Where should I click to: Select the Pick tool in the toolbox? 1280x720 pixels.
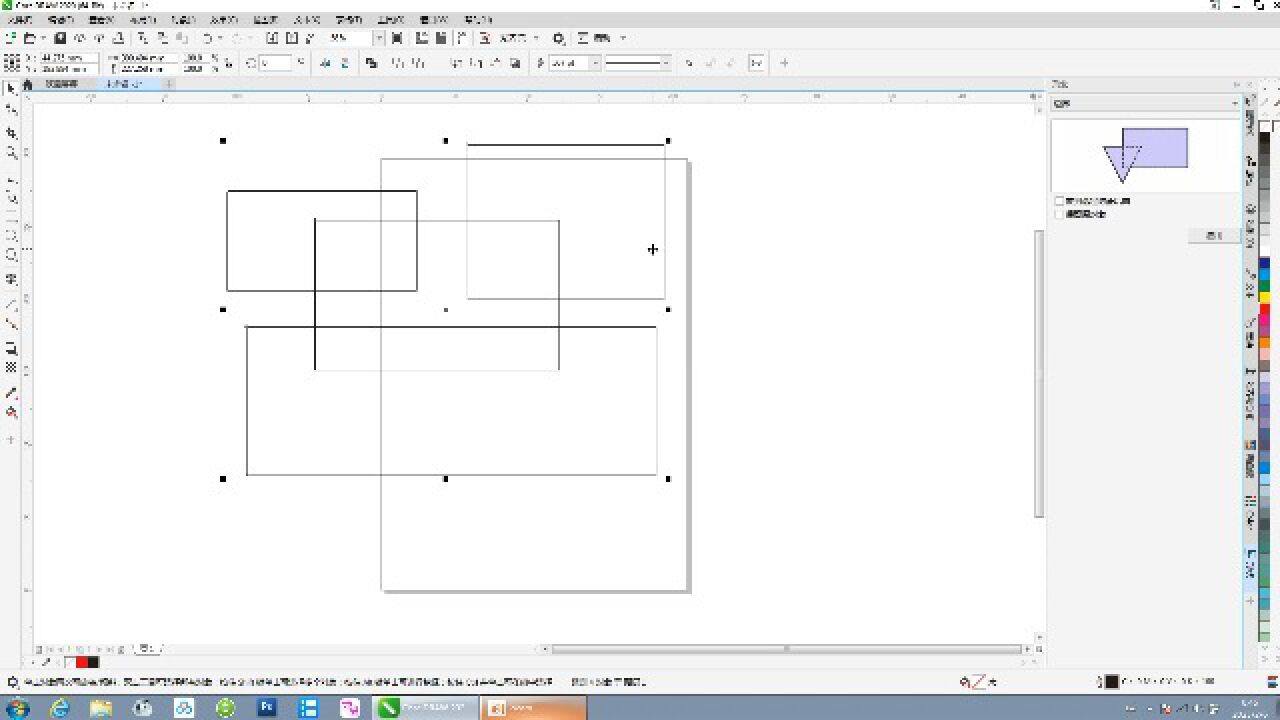point(12,89)
